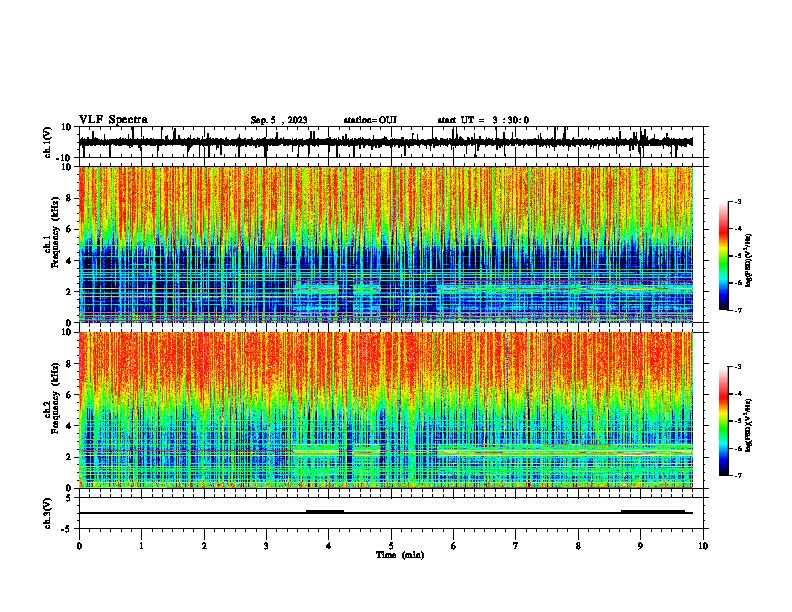
Task: Click time axis tick label "9"
Action: pos(640,546)
